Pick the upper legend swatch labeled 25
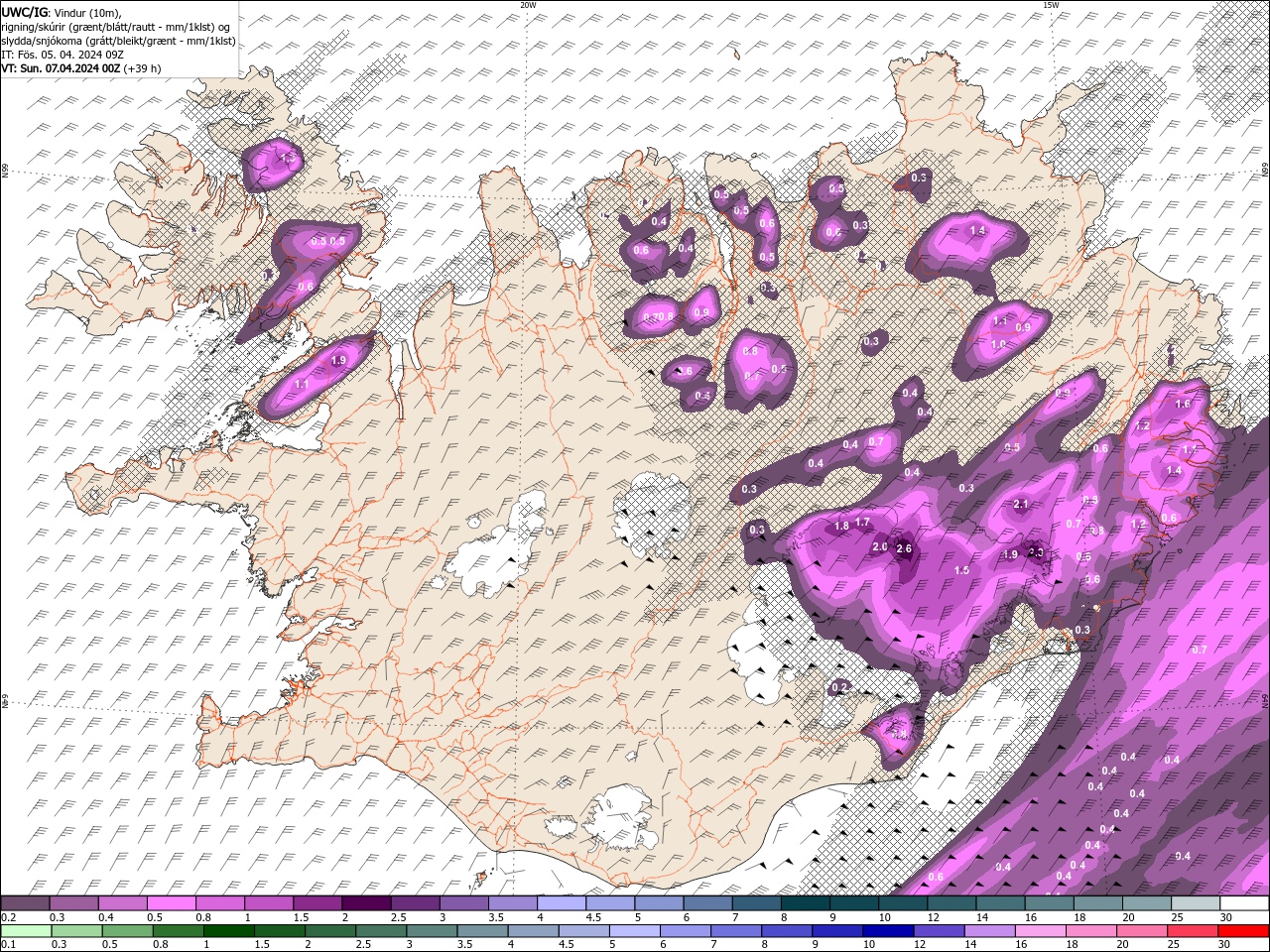Viewport: 1270px width, 952px height. point(1197,903)
